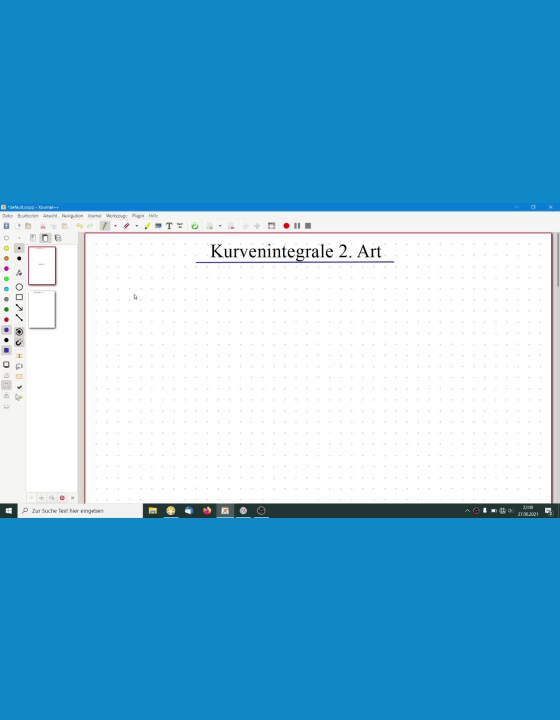This screenshot has width=560, height=720.
Task: Open the Datei menu
Action: tap(8, 215)
